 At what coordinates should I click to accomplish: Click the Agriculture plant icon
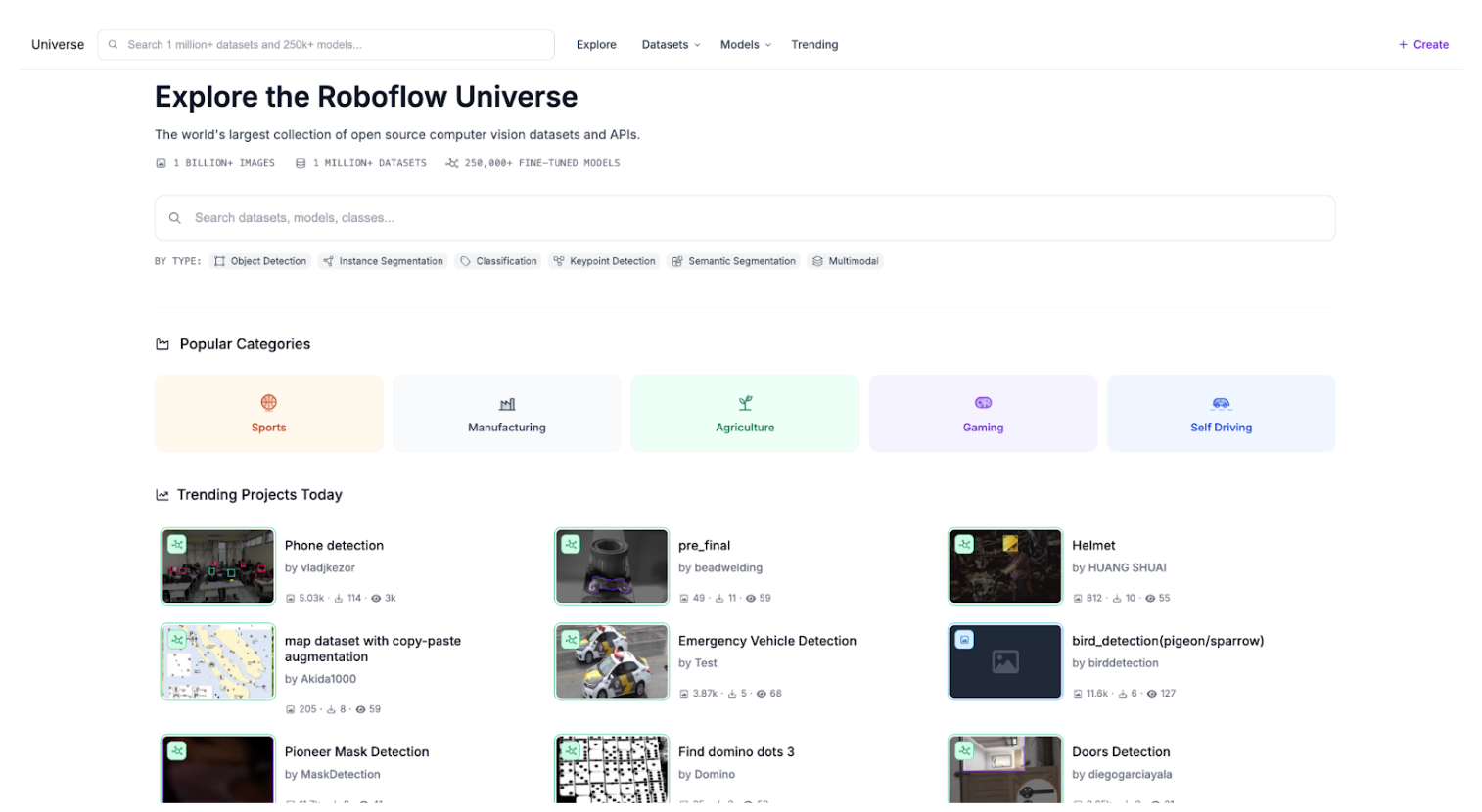(x=745, y=403)
